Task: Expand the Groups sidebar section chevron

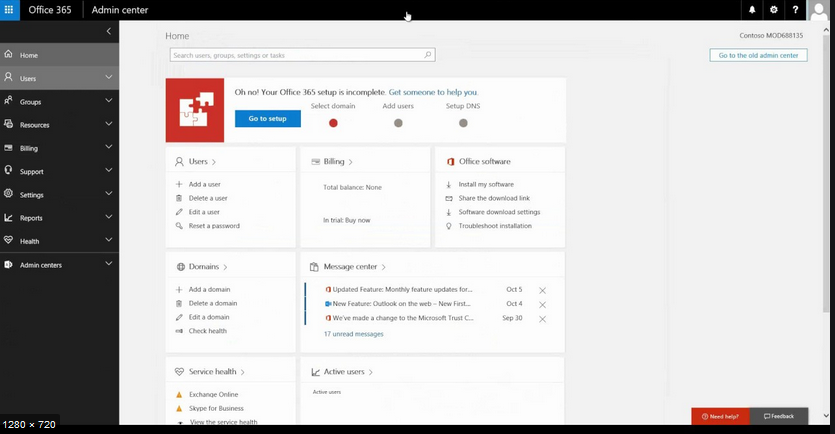Action: tap(109, 101)
